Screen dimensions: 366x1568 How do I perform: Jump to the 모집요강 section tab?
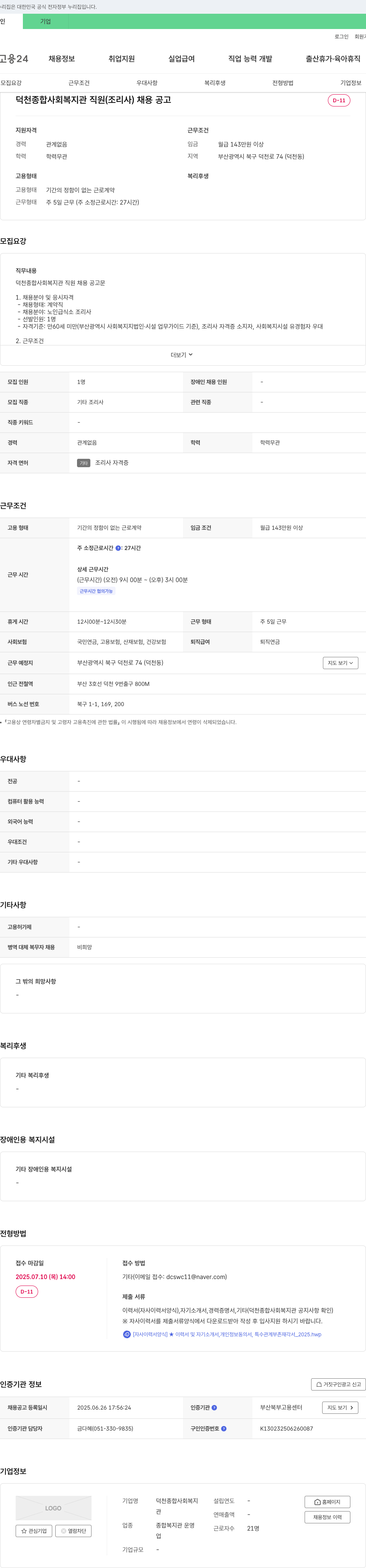click(x=11, y=83)
